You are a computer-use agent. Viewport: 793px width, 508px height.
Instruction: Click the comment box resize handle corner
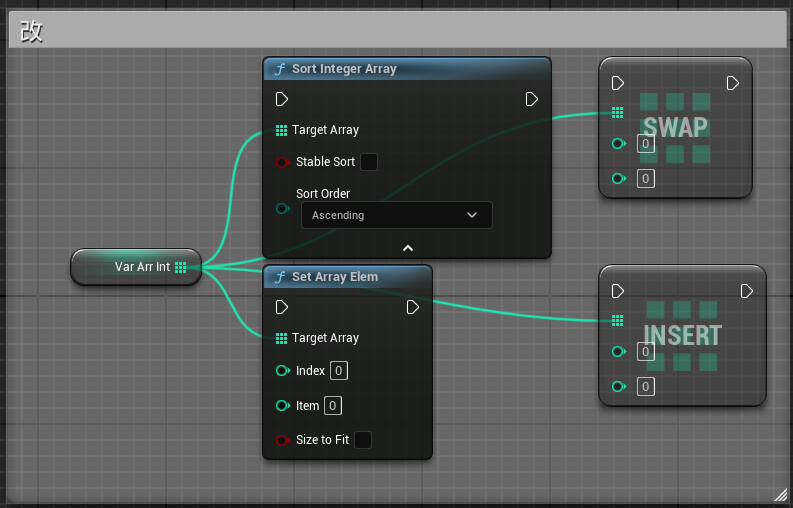780,495
